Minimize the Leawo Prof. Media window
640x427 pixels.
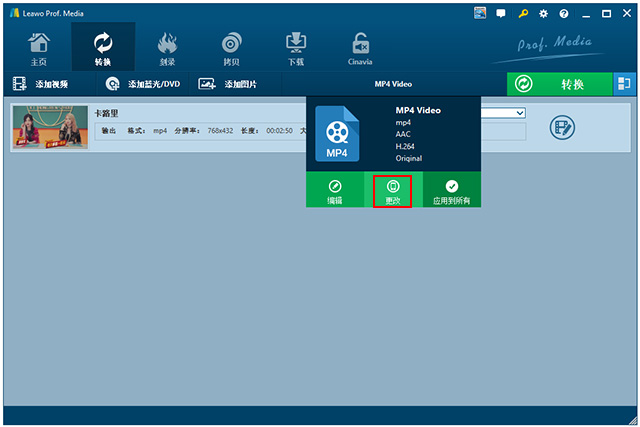click(586, 14)
